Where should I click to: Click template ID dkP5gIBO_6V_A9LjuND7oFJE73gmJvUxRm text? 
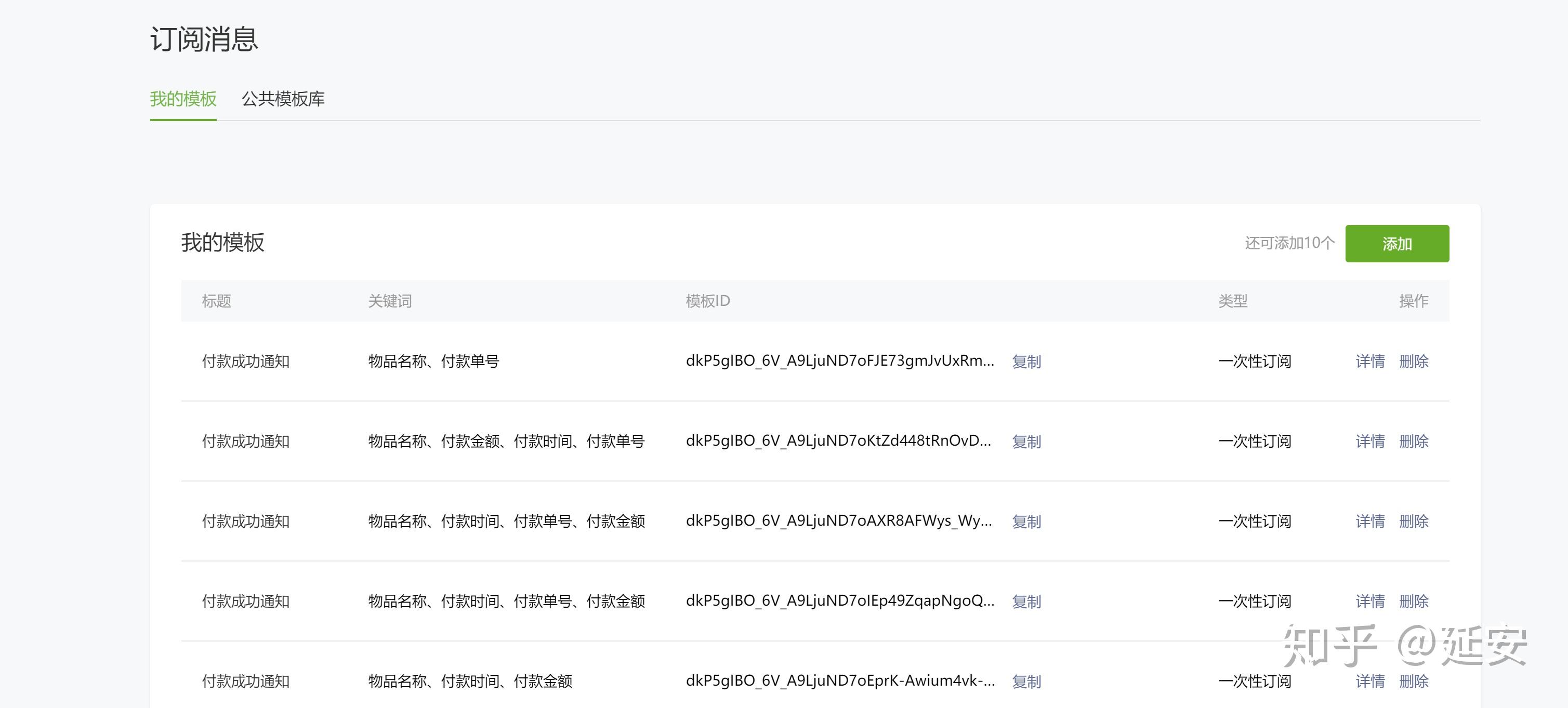(x=839, y=360)
